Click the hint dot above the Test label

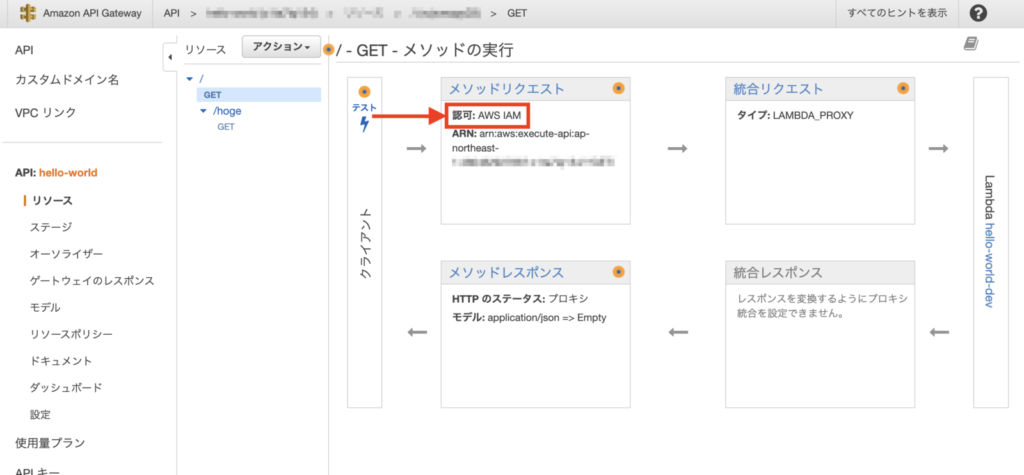[364, 92]
